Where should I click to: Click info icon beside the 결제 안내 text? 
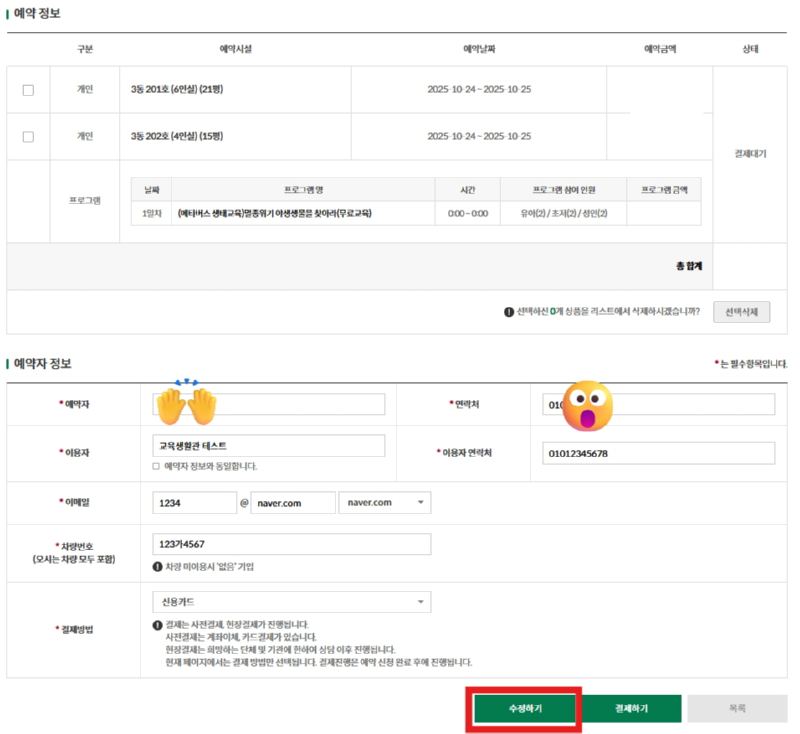(158, 625)
